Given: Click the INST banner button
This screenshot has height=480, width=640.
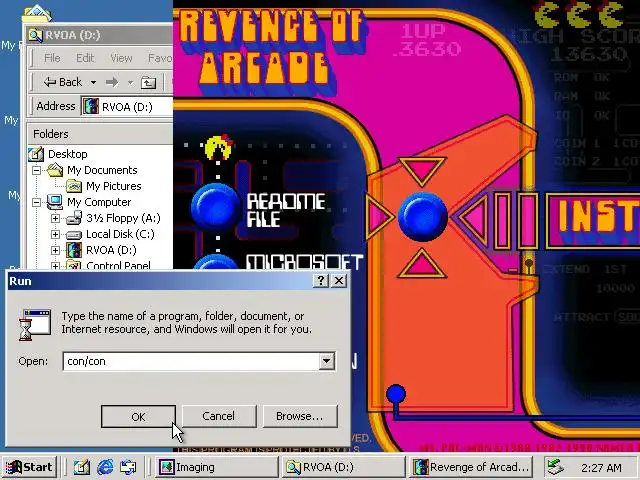Looking at the screenshot, I should (x=593, y=221).
